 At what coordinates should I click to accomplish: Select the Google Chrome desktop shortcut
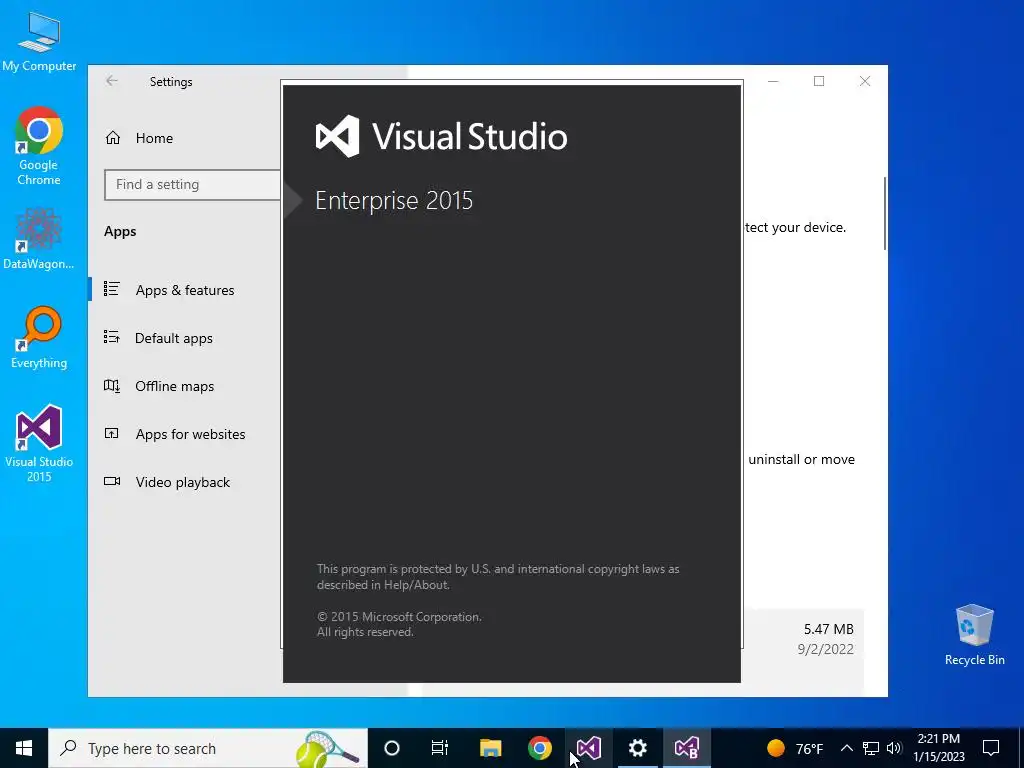pyautogui.click(x=39, y=146)
